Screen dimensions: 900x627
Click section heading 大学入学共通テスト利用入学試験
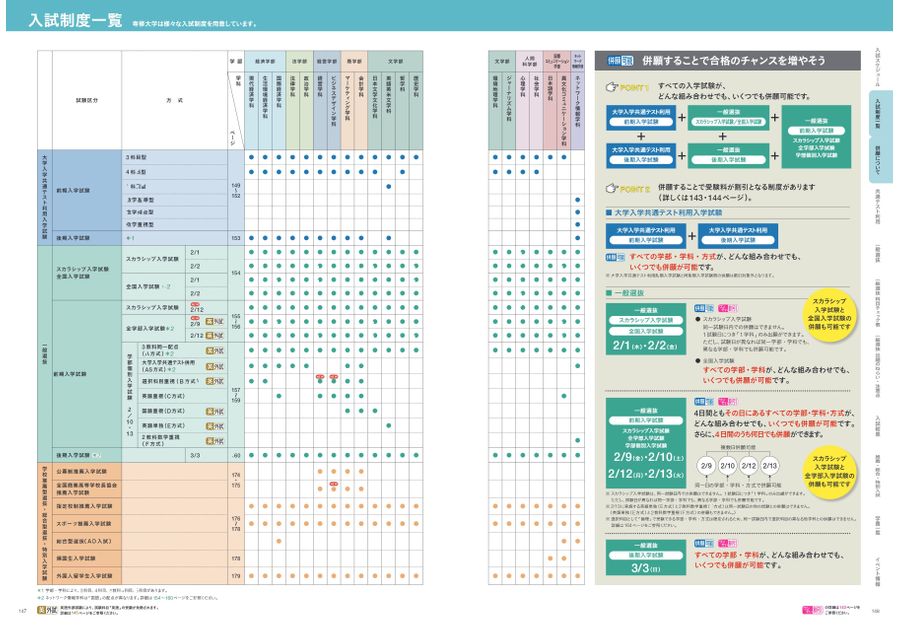[x=668, y=212]
